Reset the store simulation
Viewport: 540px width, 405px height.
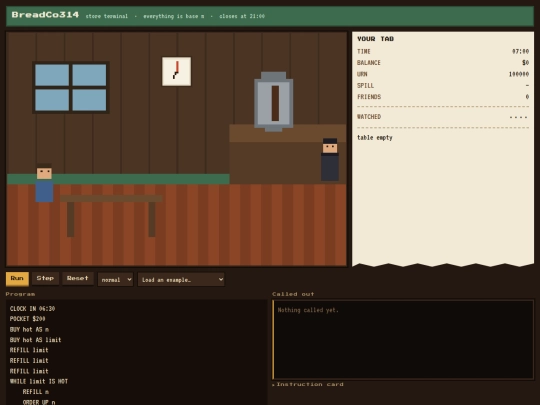tap(77, 279)
